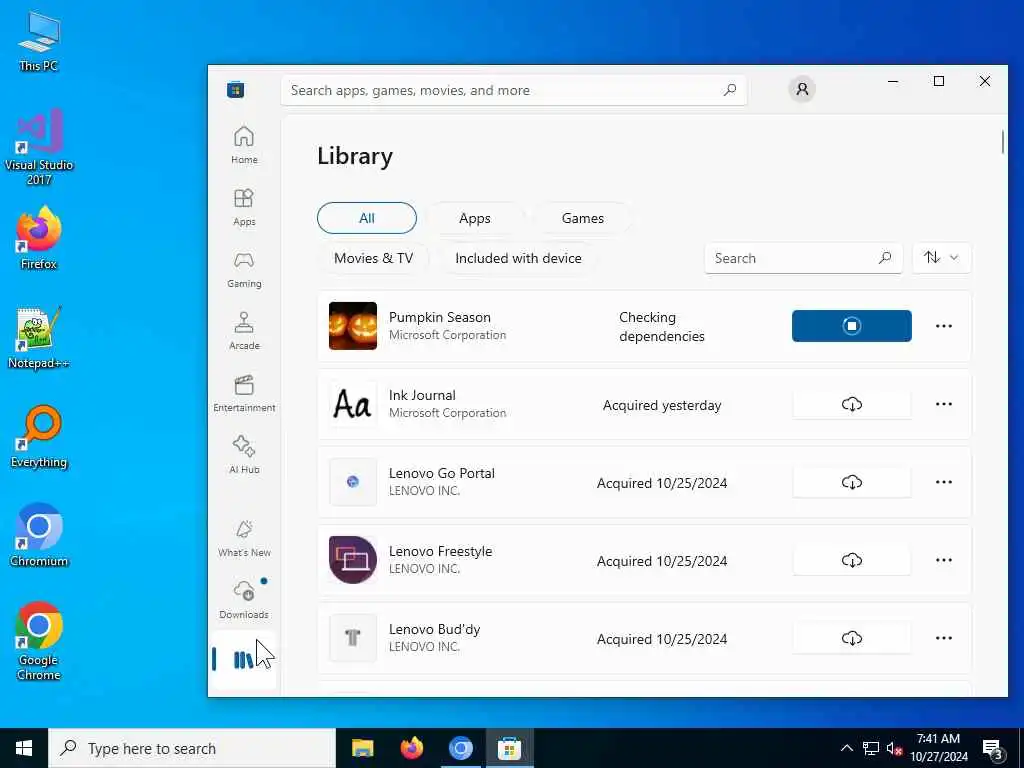Screen dimensions: 1024x768
Task: Open Home in Store sidebar
Action: click(244, 145)
